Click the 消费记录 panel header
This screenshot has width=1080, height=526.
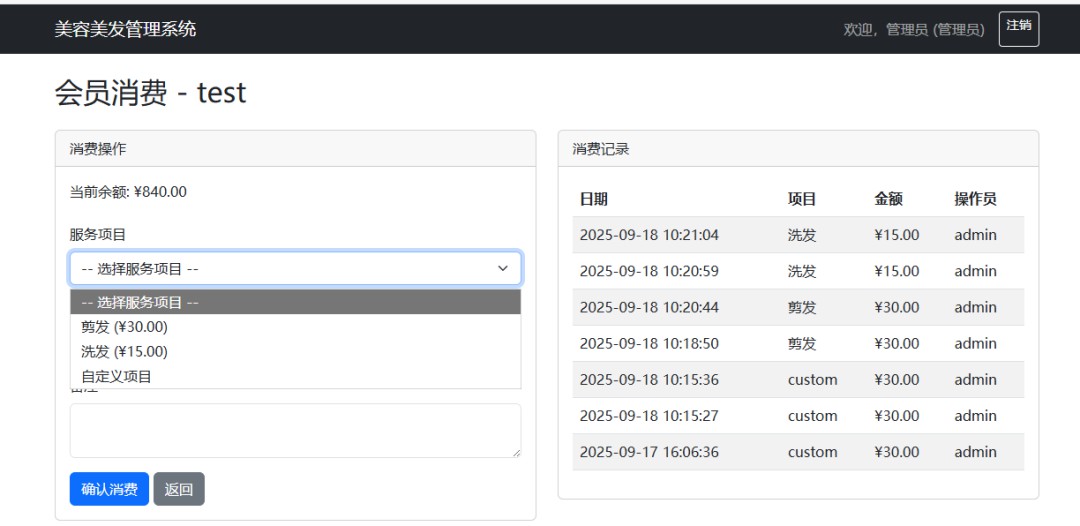click(x=601, y=149)
